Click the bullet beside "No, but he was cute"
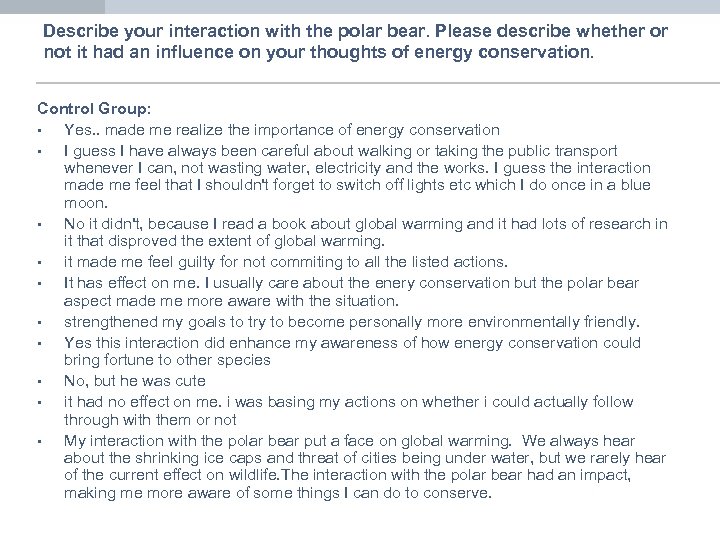 pos(37,382)
